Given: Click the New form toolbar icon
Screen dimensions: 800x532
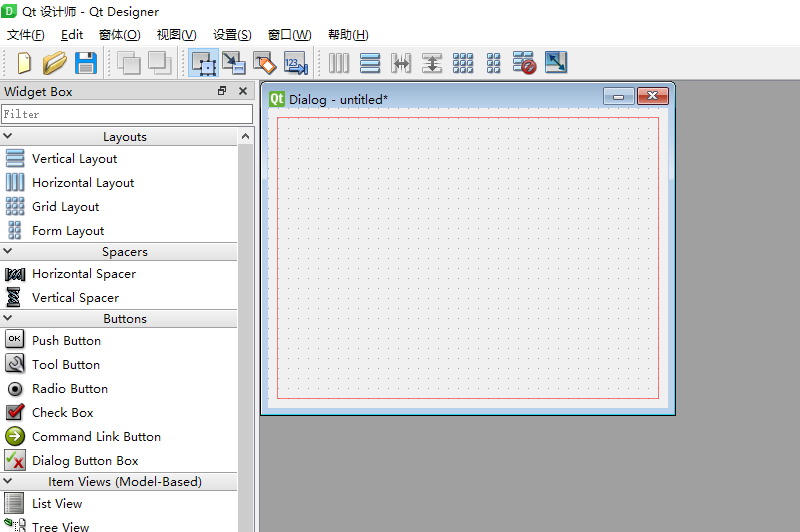Looking at the screenshot, I should pyautogui.click(x=24, y=63).
